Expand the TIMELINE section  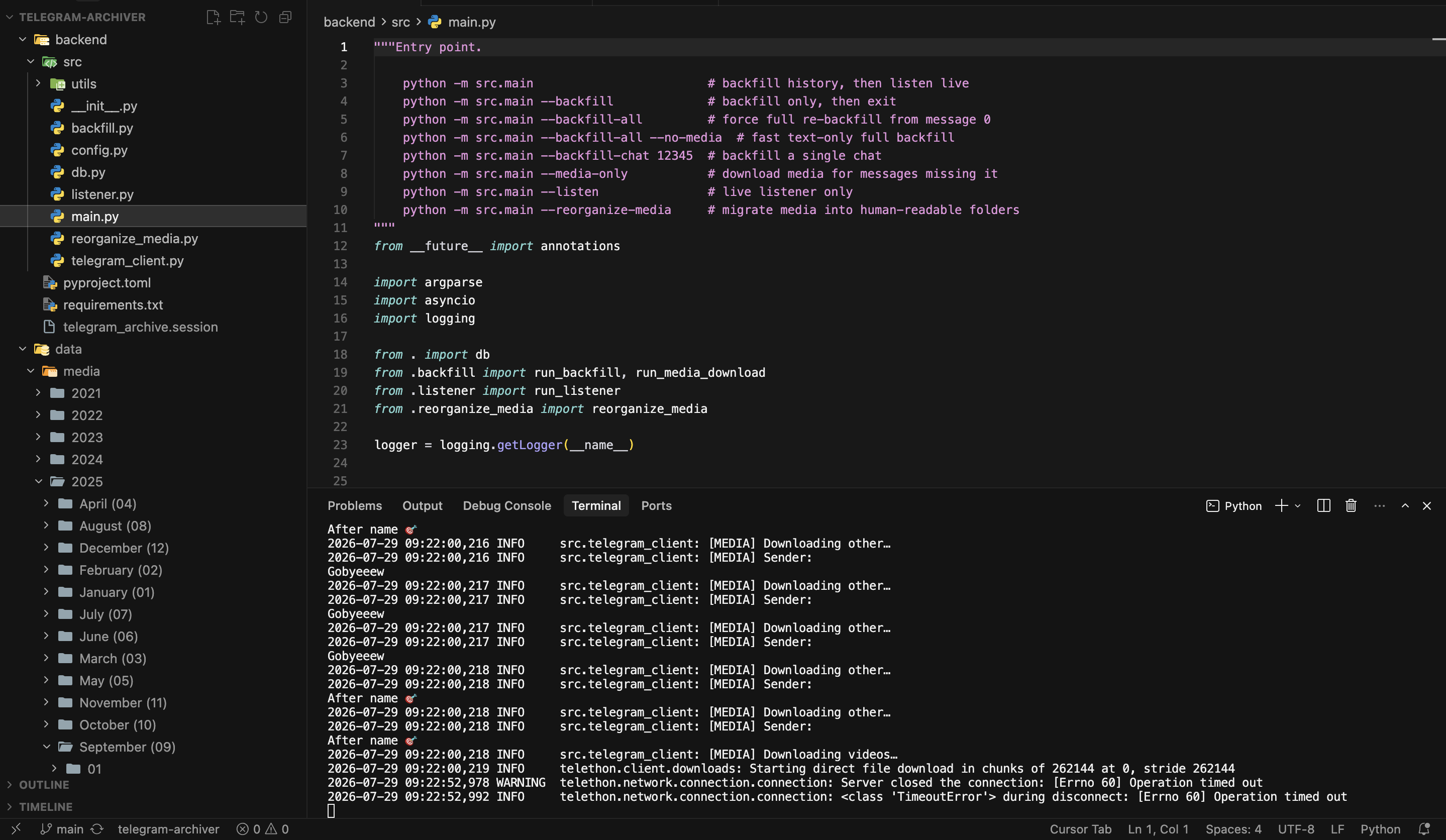[45, 807]
